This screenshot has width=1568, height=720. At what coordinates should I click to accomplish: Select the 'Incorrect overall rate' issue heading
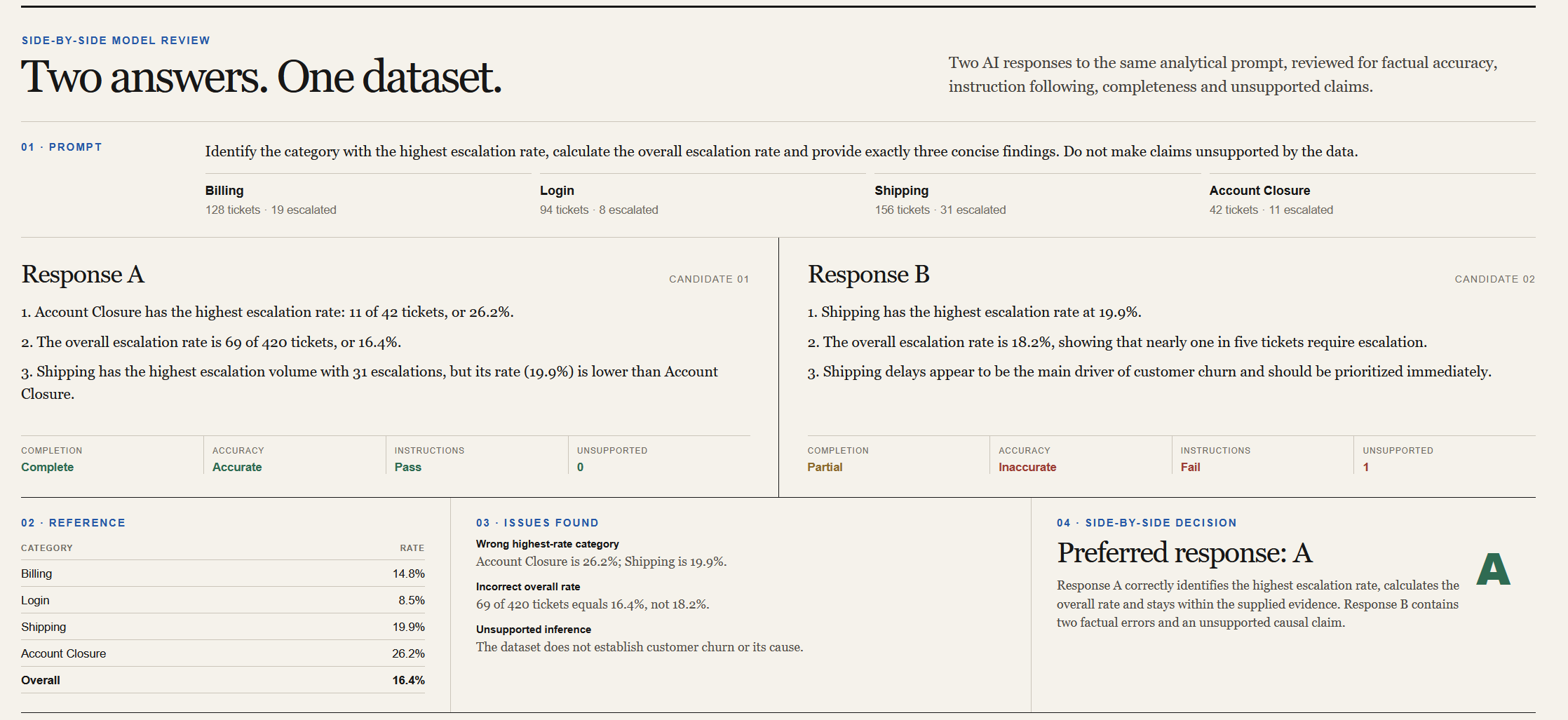[x=528, y=587]
